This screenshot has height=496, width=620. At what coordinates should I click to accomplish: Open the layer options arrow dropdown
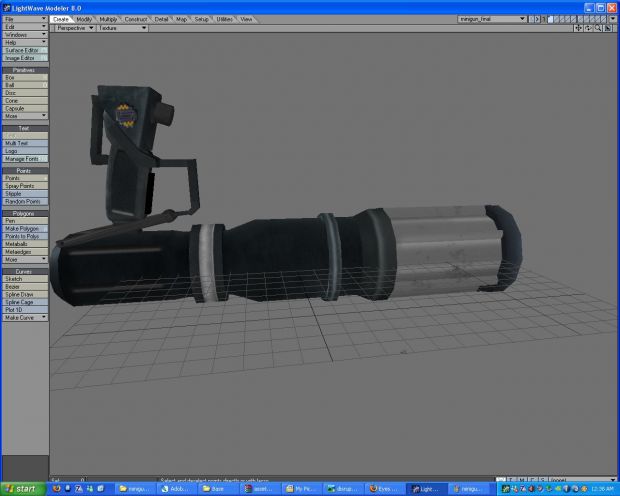[x=613, y=19]
